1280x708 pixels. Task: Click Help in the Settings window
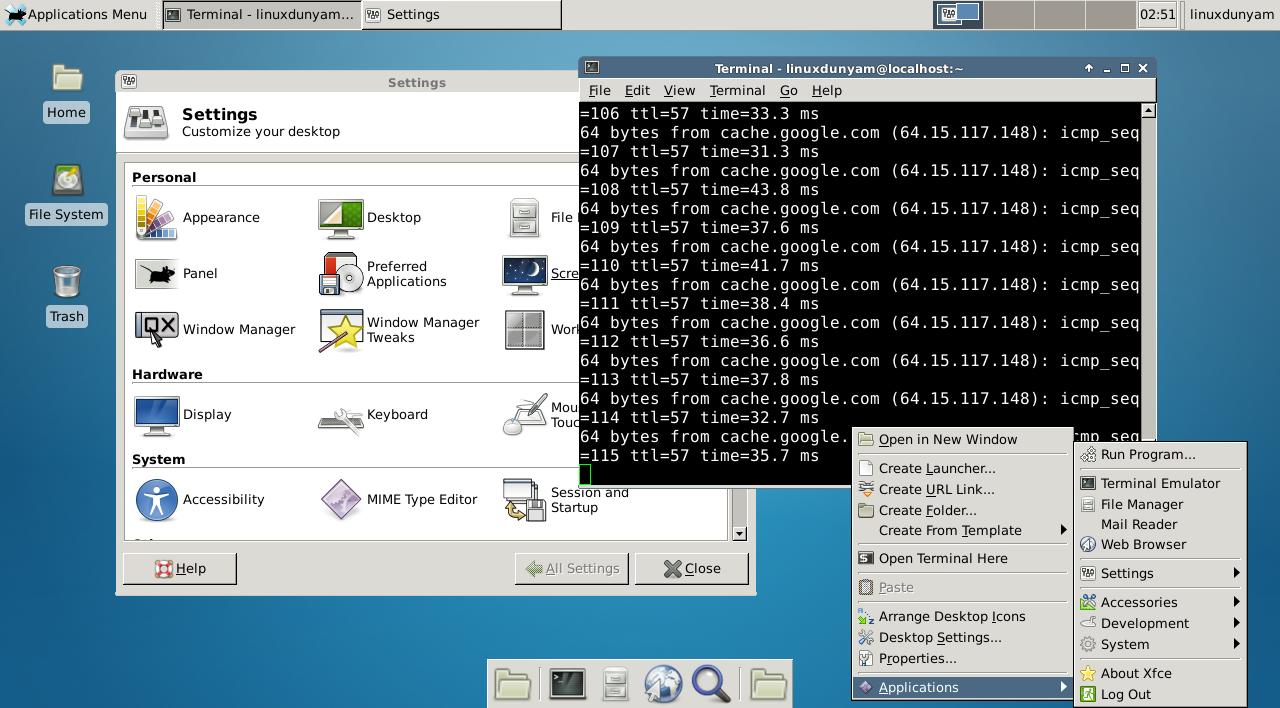[180, 568]
